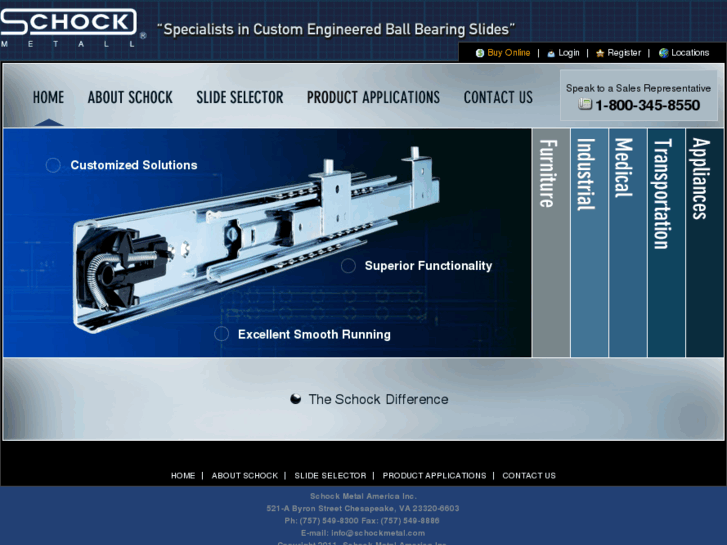Open the footer HOME link
The image size is (727, 545).
pos(183,475)
